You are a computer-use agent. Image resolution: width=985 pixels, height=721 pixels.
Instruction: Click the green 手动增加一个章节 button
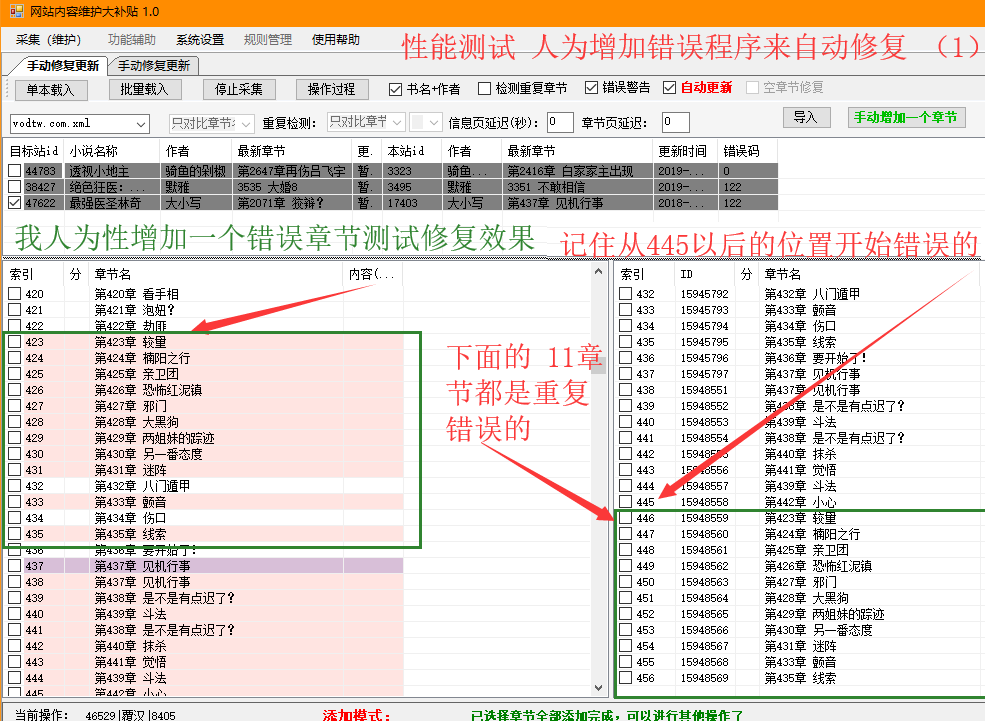(907, 118)
